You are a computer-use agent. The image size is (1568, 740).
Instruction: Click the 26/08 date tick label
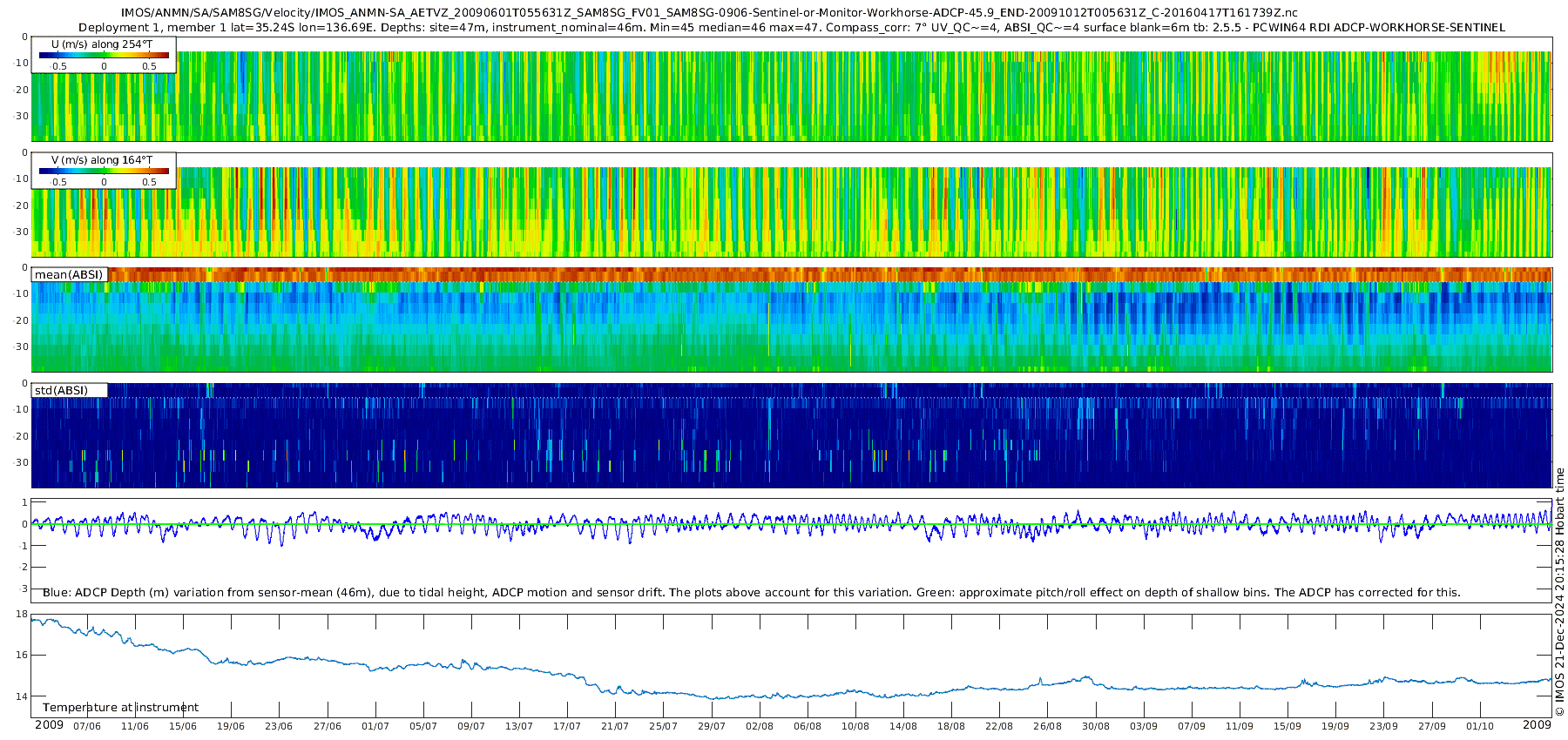point(1047,726)
